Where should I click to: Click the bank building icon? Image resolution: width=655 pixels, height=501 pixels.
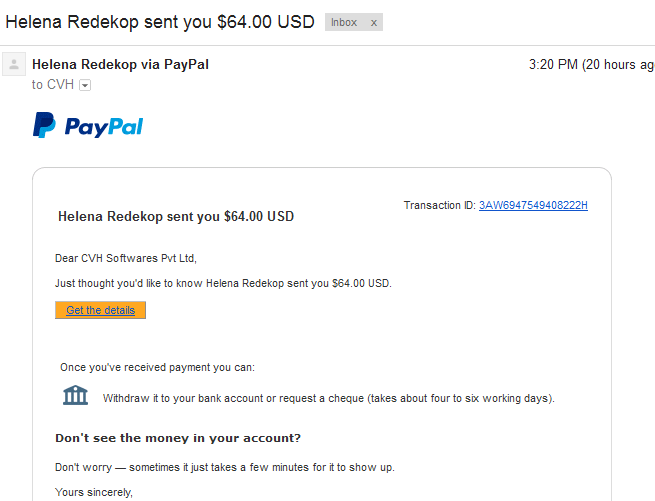75,395
